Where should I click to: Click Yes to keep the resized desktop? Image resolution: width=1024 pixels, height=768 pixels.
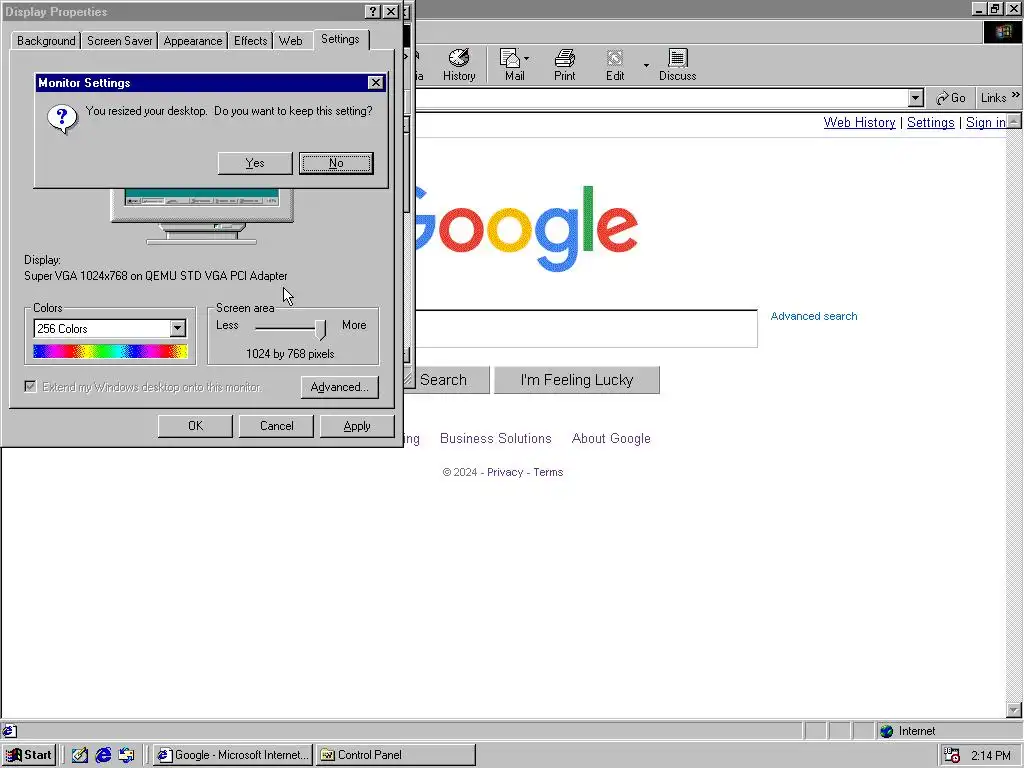click(255, 163)
